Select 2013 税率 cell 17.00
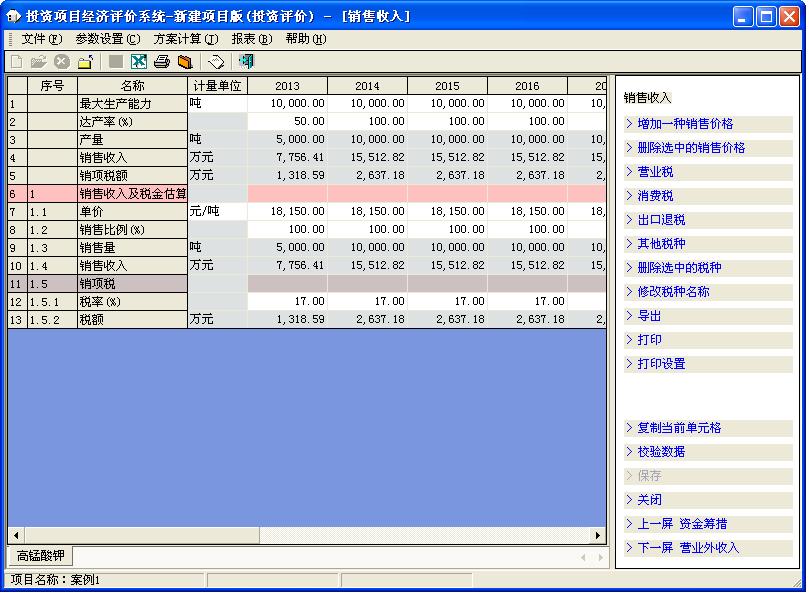Viewport: 809px width, 595px height. point(287,301)
